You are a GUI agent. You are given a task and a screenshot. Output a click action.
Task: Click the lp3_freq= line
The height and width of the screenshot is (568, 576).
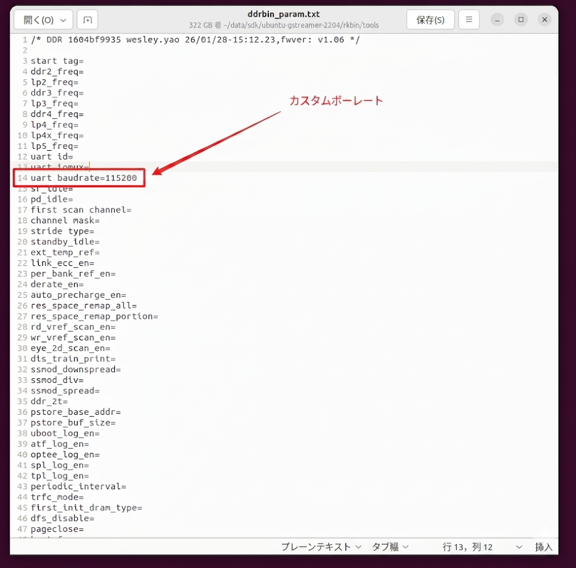coord(54,103)
